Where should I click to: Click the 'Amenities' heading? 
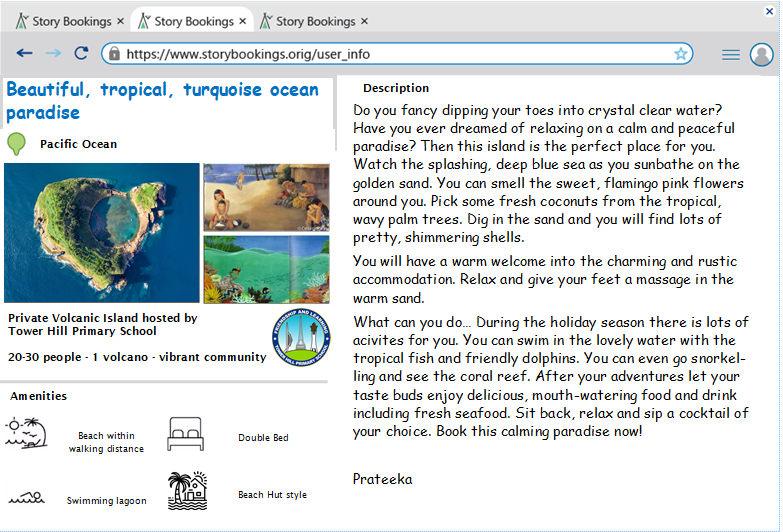click(38, 396)
